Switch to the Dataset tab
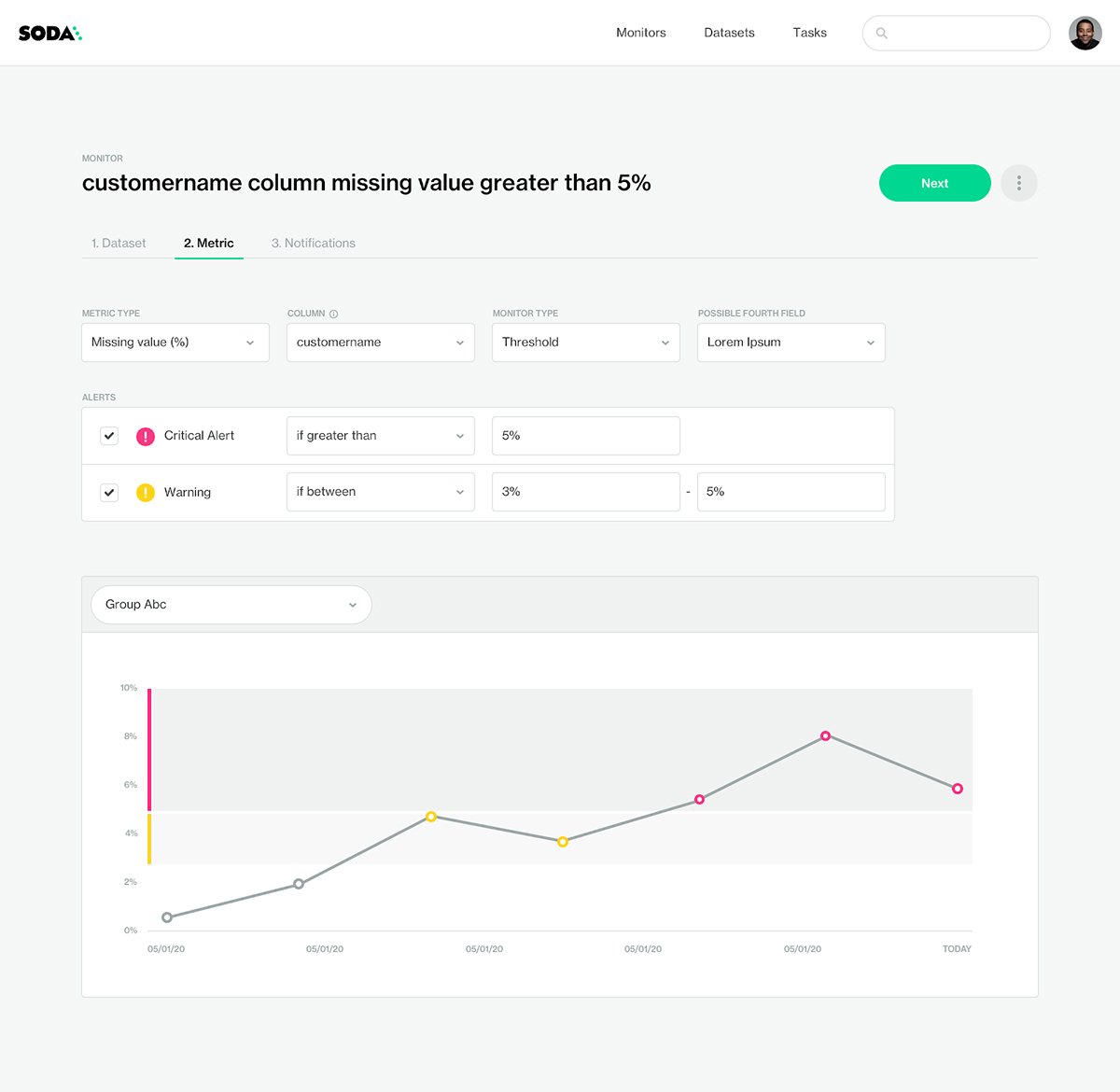Viewport: 1120px width, 1092px height. coord(118,243)
